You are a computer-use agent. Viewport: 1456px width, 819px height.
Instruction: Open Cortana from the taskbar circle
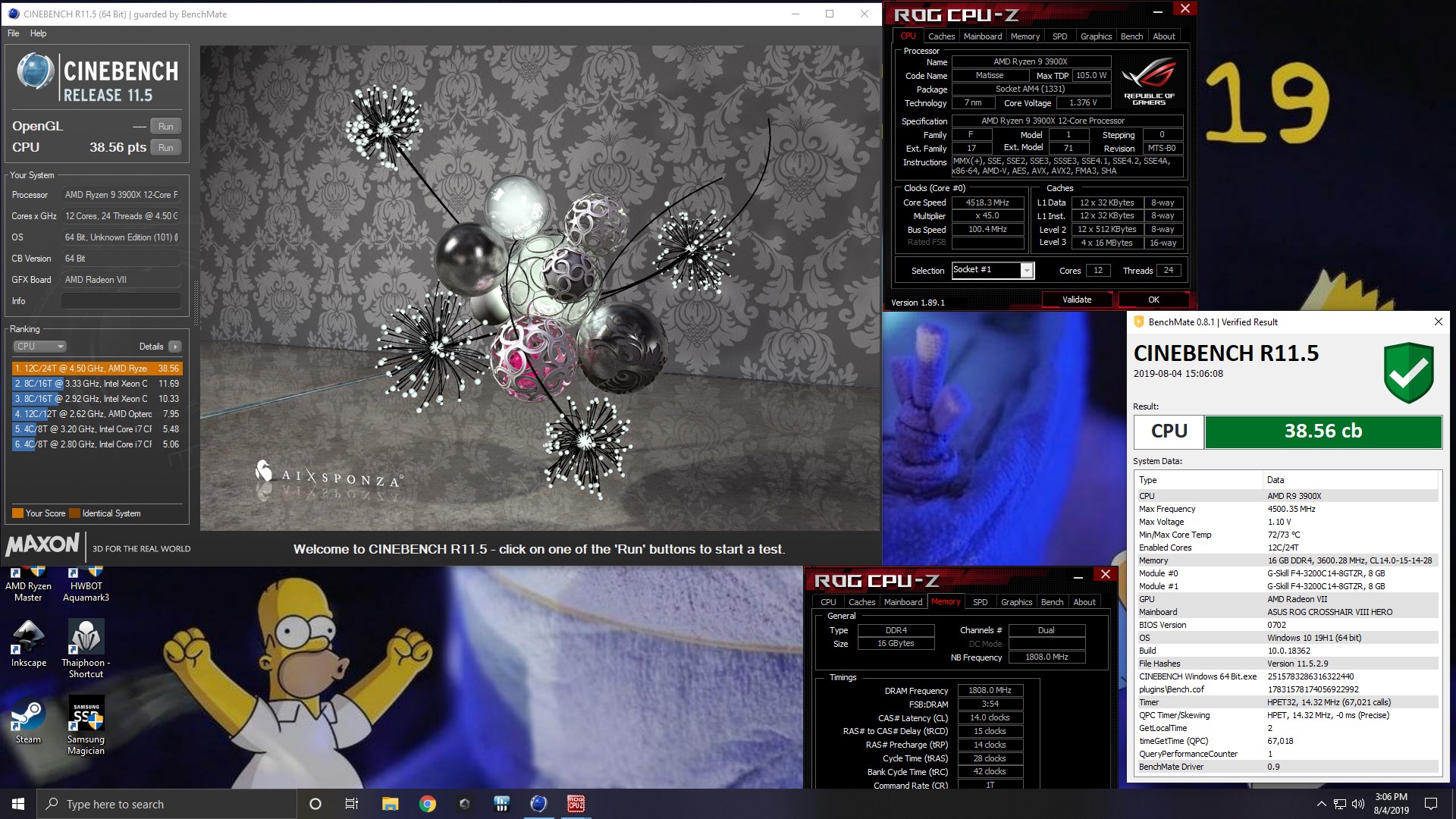[x=315, y=804]
